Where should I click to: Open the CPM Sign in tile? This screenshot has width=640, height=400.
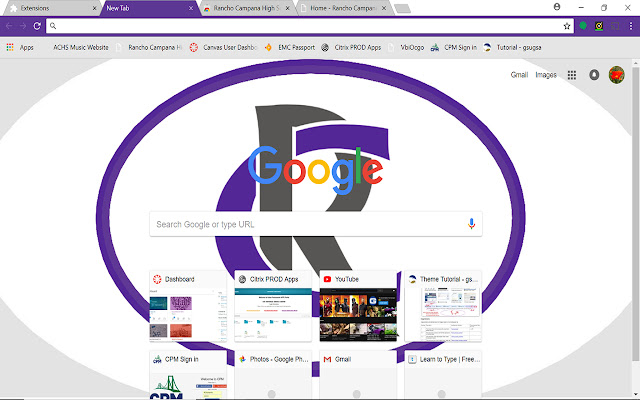[x=188, y=375]
